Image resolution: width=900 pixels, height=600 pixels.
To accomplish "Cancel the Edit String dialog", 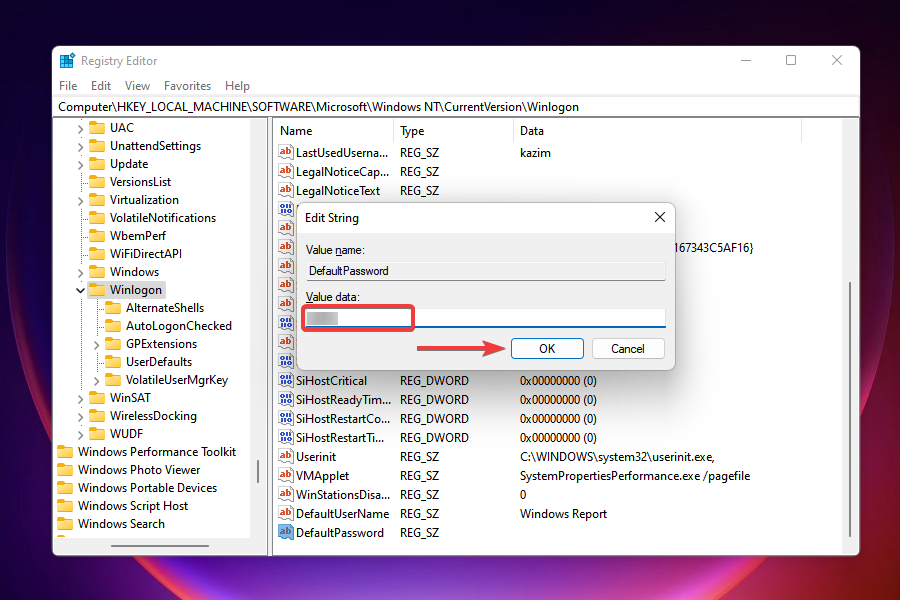I will (628, 349).
